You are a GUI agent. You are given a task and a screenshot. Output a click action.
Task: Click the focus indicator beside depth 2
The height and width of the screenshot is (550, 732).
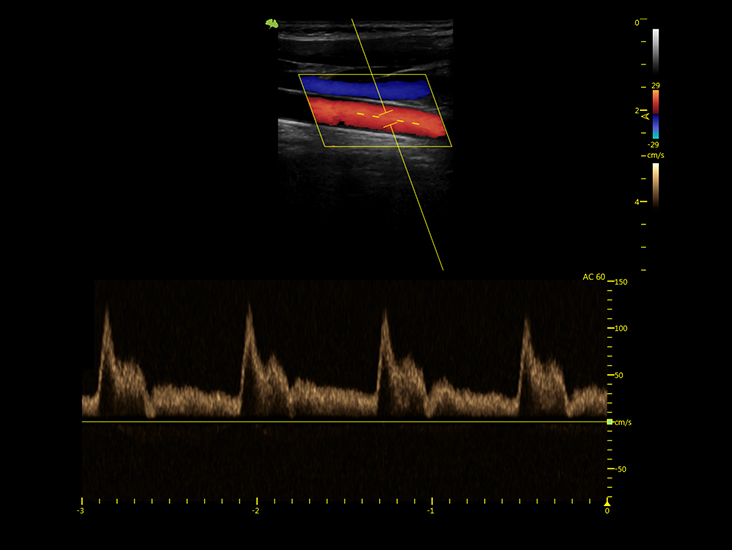[646, 115]
